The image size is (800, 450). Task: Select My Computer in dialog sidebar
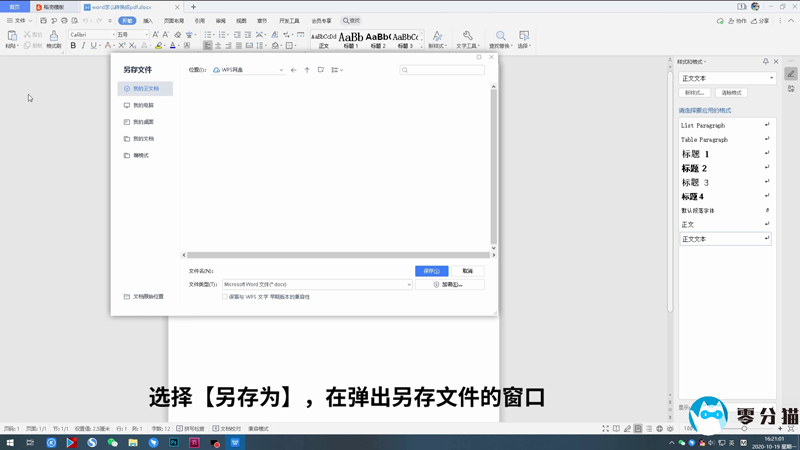[x=145, y=105]
